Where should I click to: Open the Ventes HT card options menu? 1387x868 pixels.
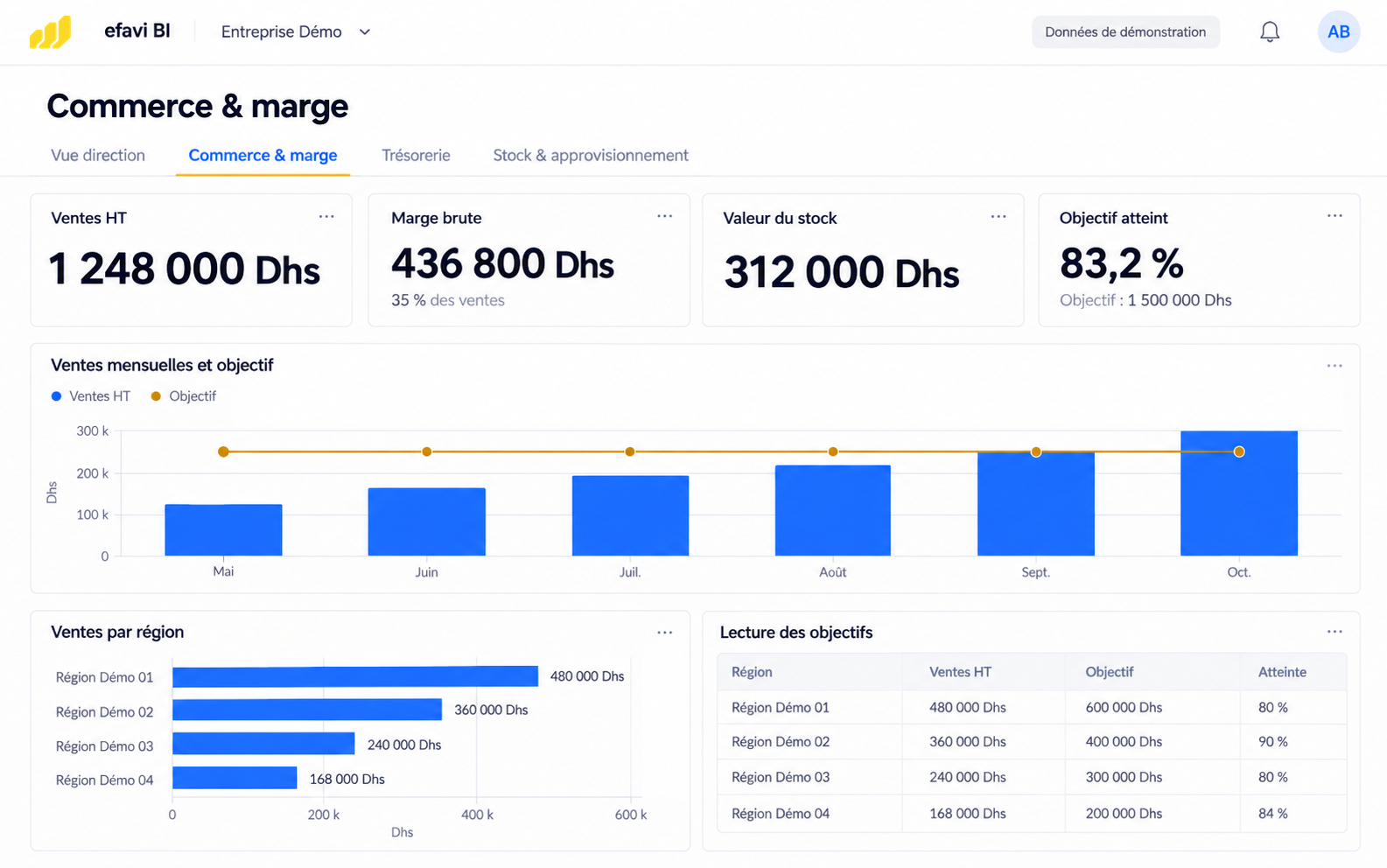point(326,216)
